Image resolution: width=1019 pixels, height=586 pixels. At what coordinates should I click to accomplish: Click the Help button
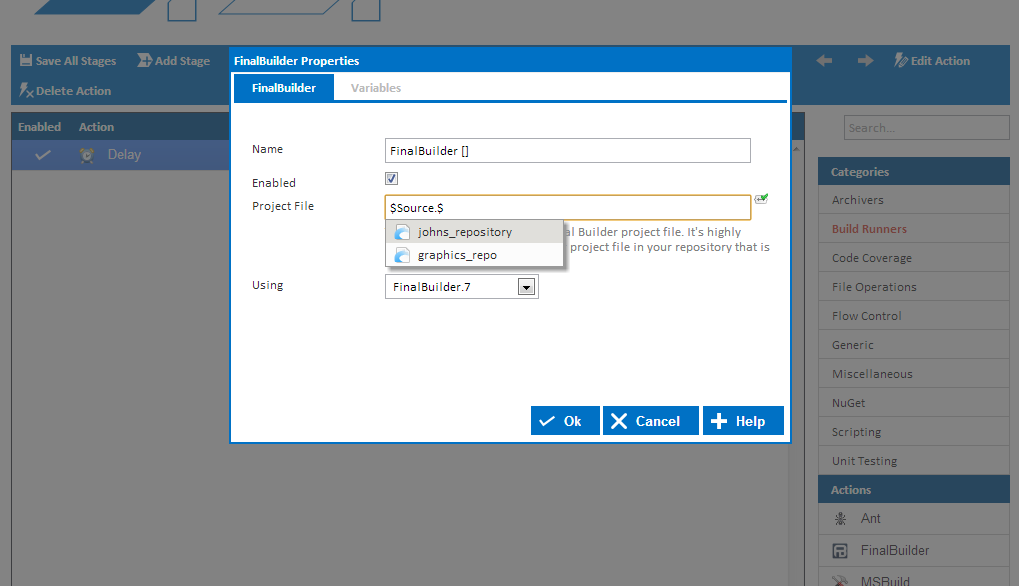tap(743, 421)
